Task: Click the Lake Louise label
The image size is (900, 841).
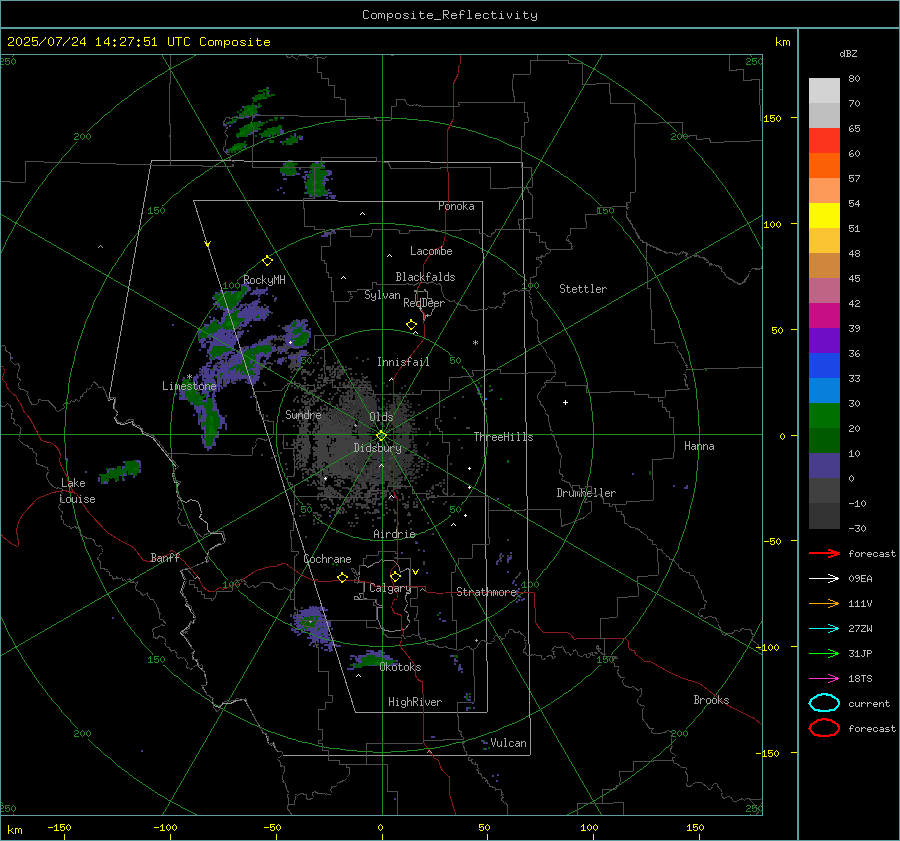Action: 77,491
